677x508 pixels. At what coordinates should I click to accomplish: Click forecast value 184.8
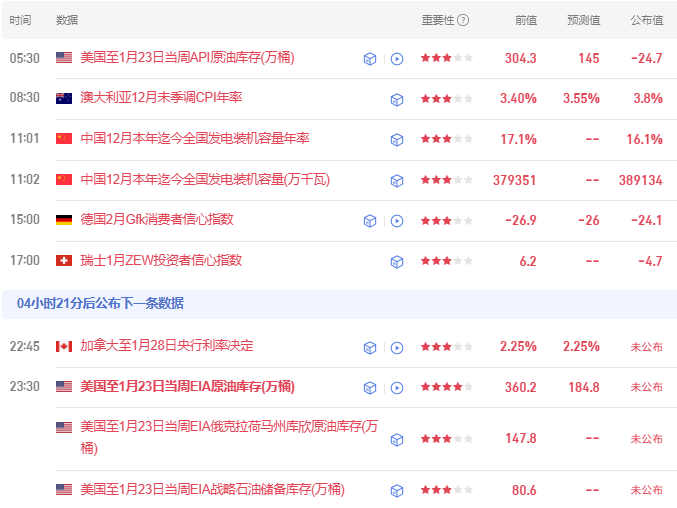point(584,387)
